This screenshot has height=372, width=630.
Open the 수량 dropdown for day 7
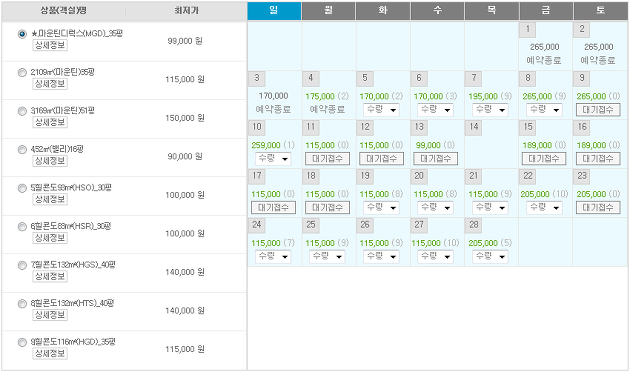point(490,110)
